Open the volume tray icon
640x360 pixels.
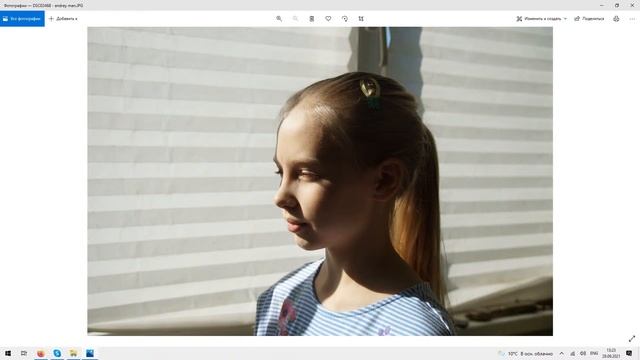click(x=583, y=353)
